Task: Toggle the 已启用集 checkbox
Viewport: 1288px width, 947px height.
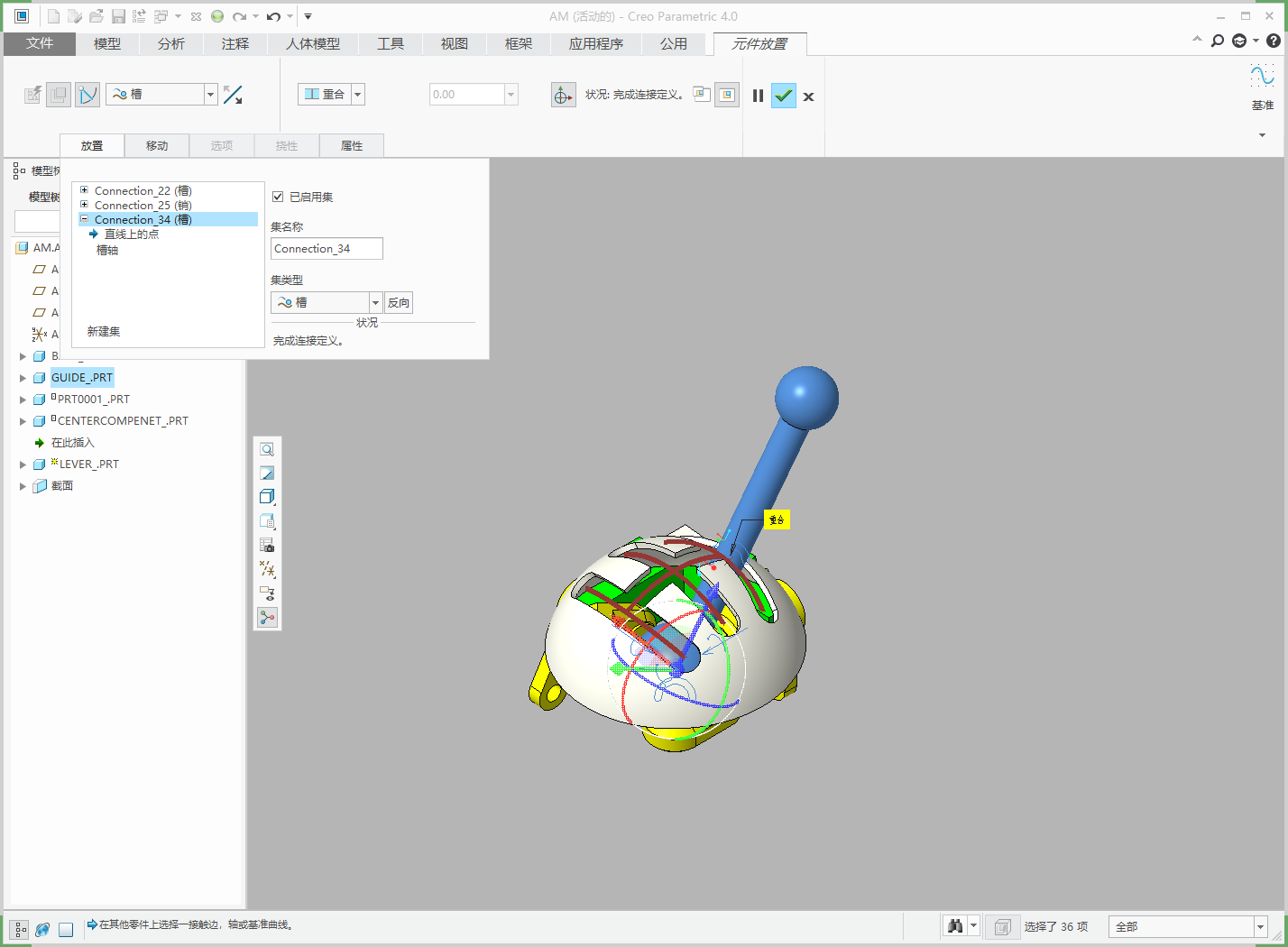Action: [x=278, y=197]
